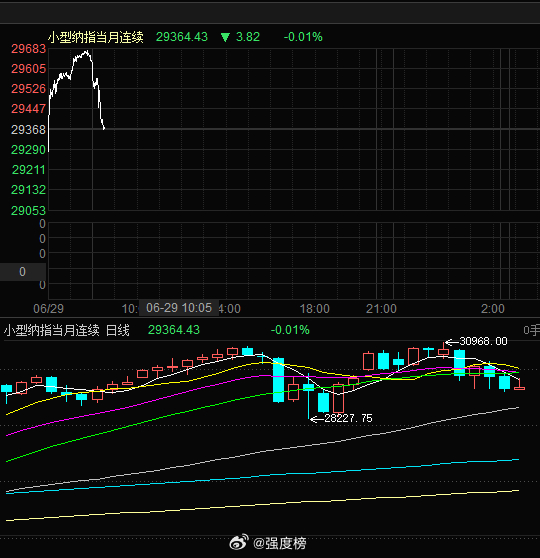Viewport: 540px width, 558px height.
Task: Click the highlighted 0 volume axis label
Action: pos(22,272)
